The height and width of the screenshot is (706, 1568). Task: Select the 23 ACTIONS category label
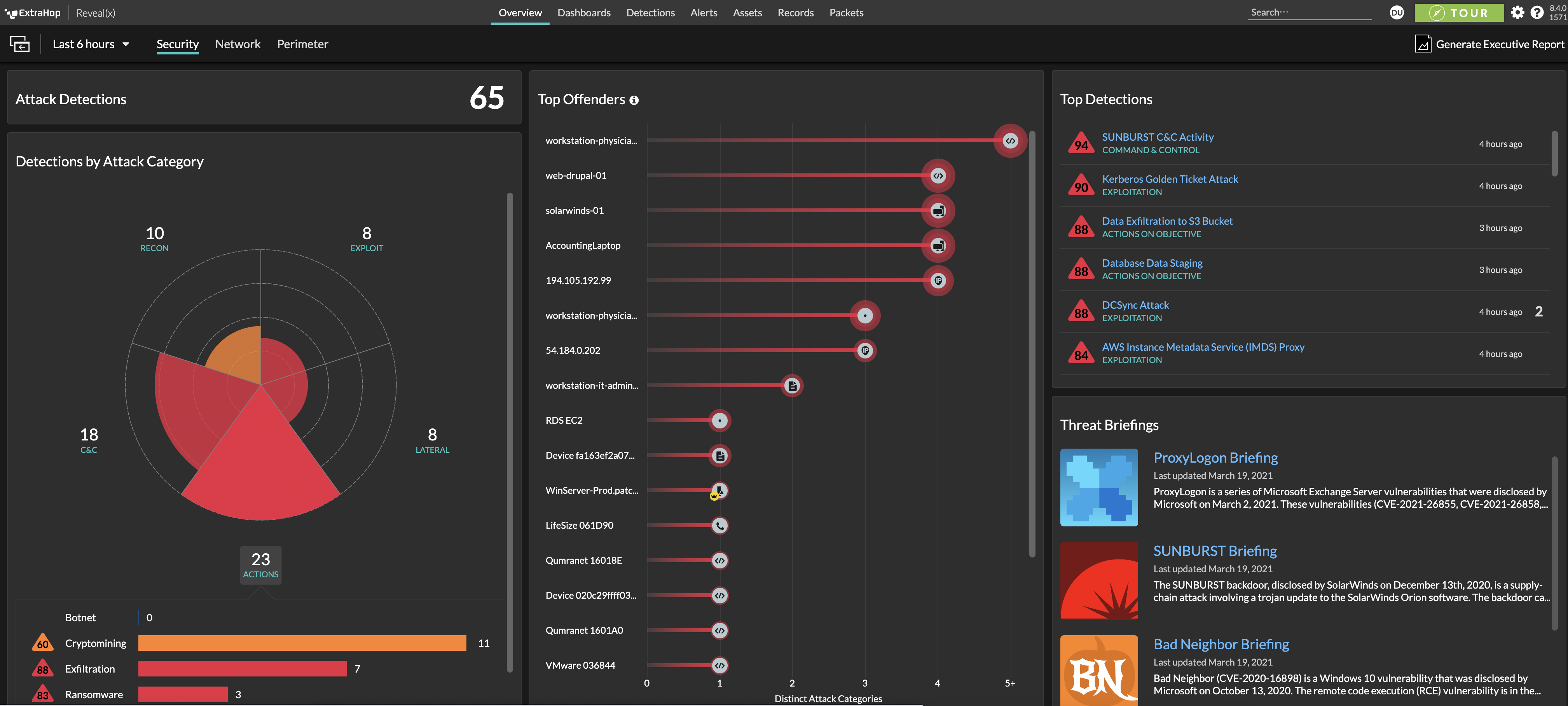[x=260, y=565]
